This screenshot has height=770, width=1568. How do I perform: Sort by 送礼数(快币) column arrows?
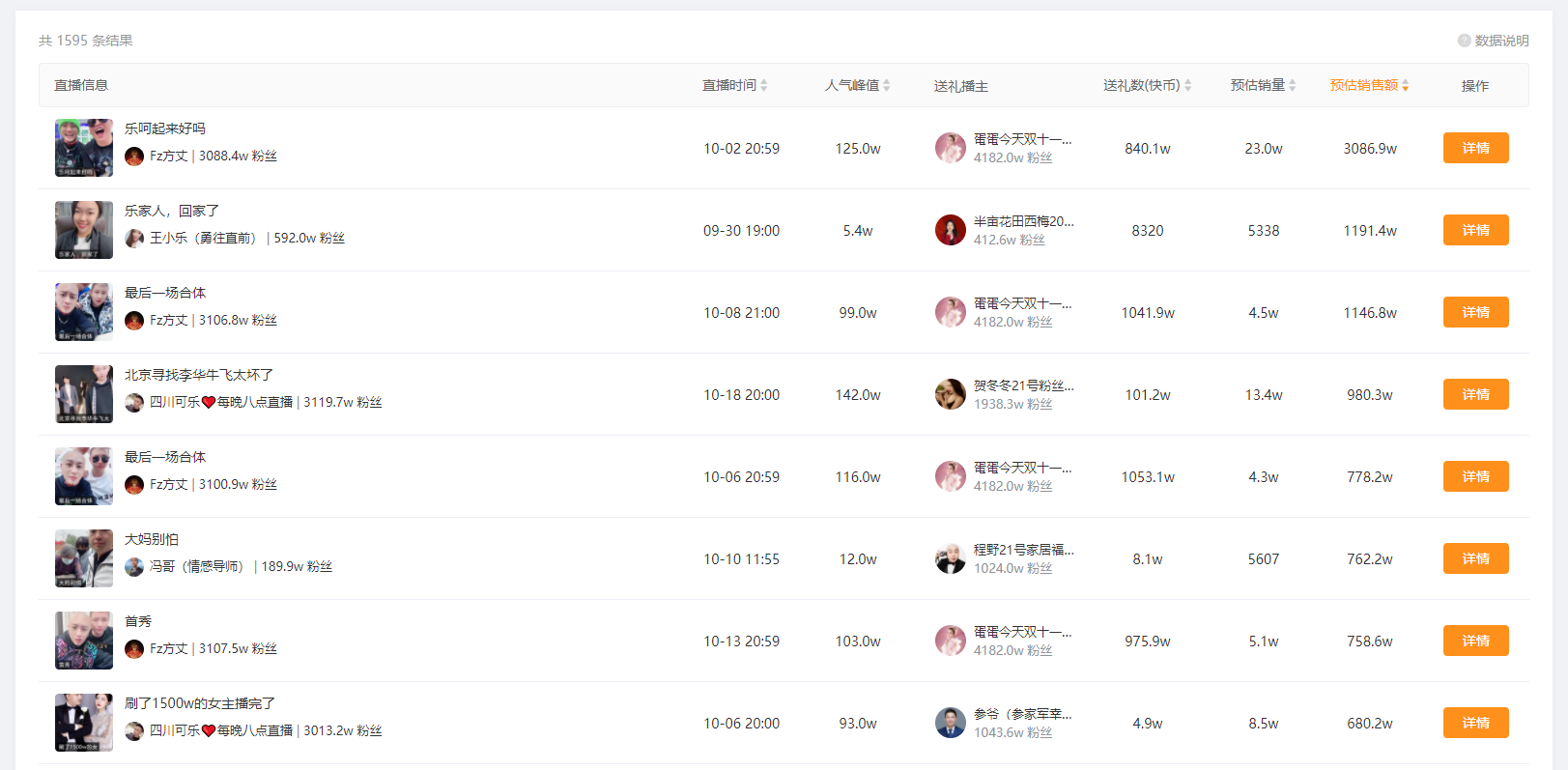coord(1187,85)
